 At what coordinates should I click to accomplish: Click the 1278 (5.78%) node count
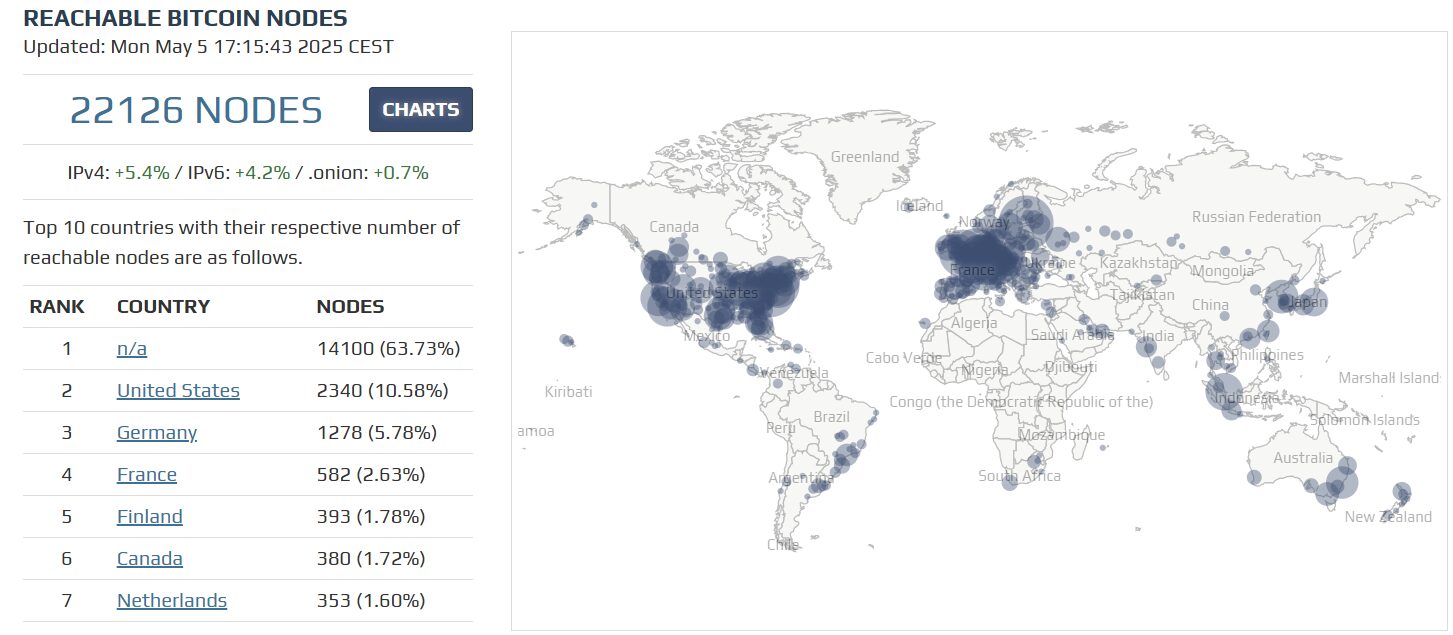tap(376, 433)
